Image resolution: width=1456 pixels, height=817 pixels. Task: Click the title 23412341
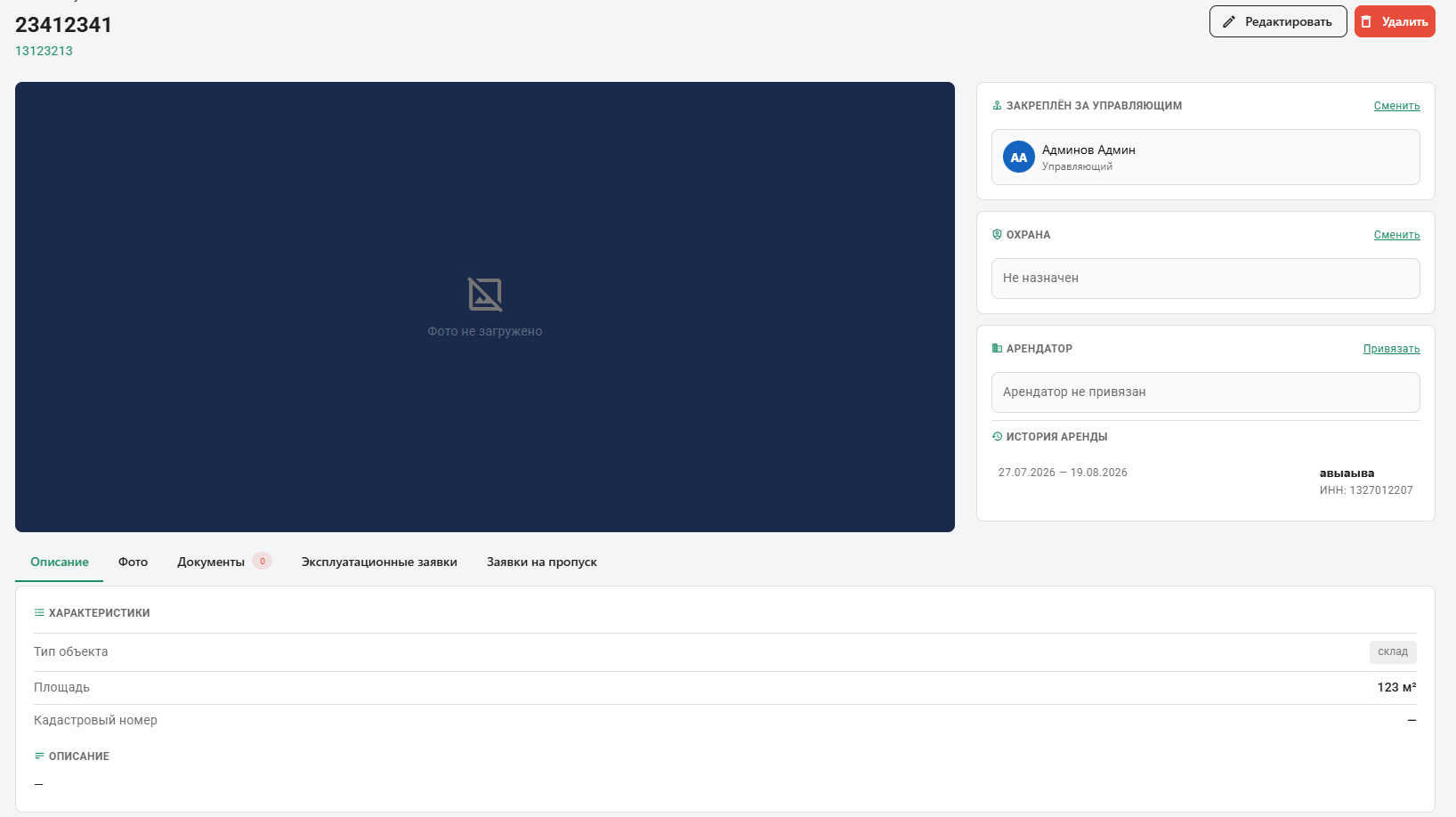64,25
